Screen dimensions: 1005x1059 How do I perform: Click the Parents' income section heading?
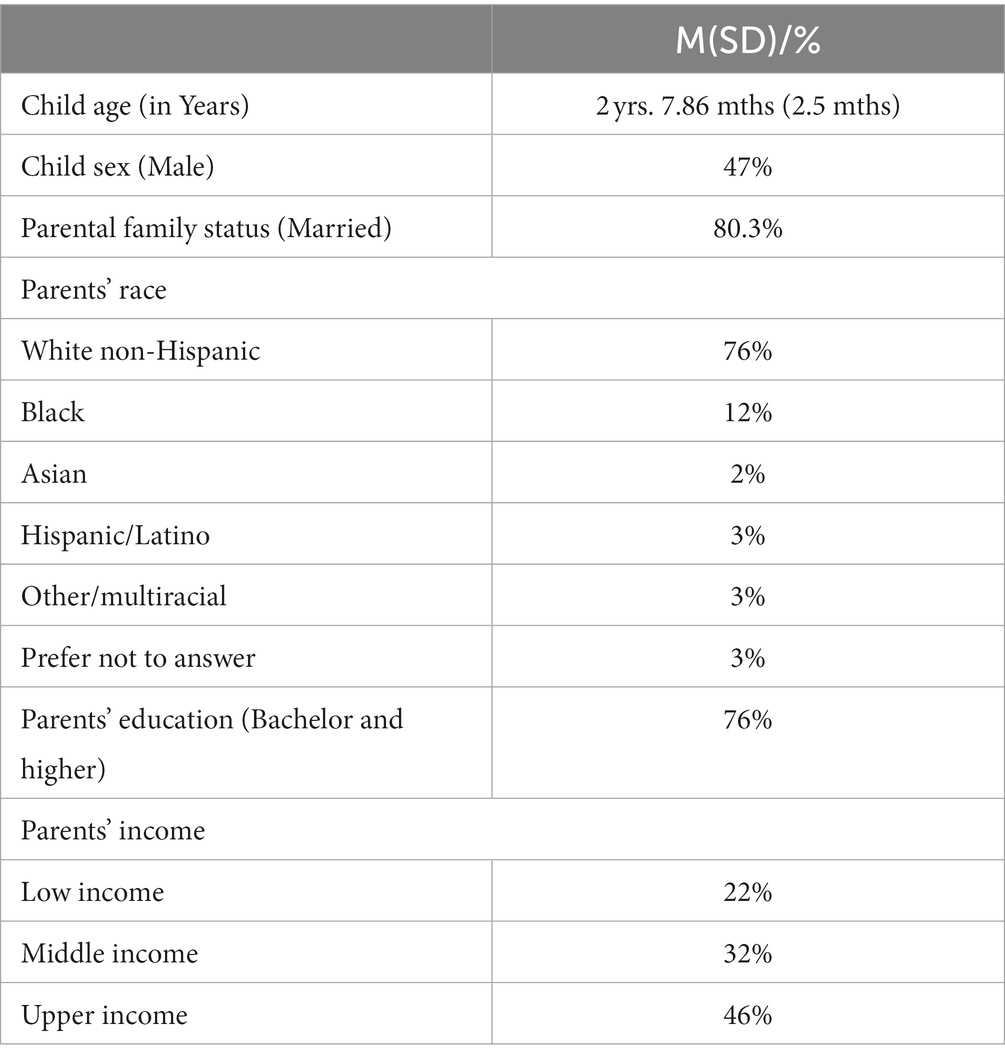point(113,831)
